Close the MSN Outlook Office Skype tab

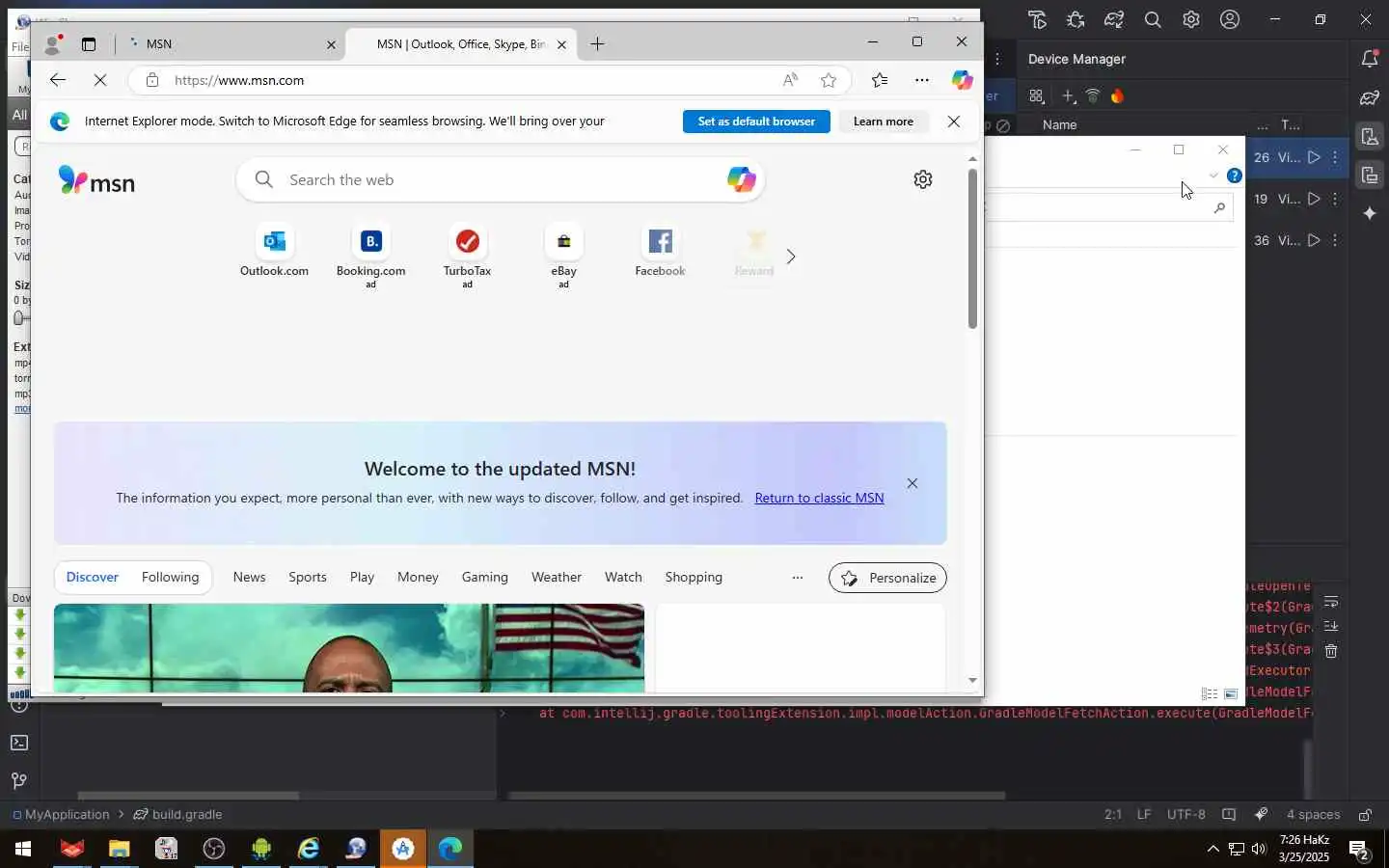[561, 44]
